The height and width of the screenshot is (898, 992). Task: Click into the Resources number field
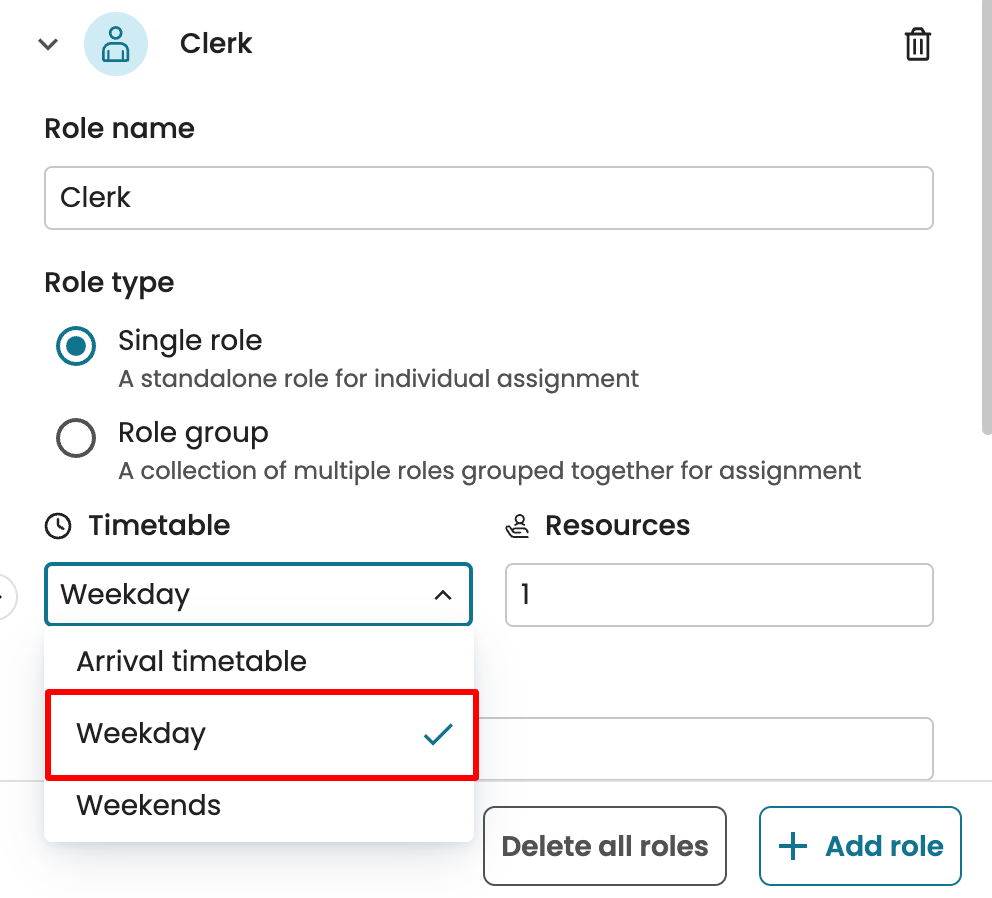point(719,595)
